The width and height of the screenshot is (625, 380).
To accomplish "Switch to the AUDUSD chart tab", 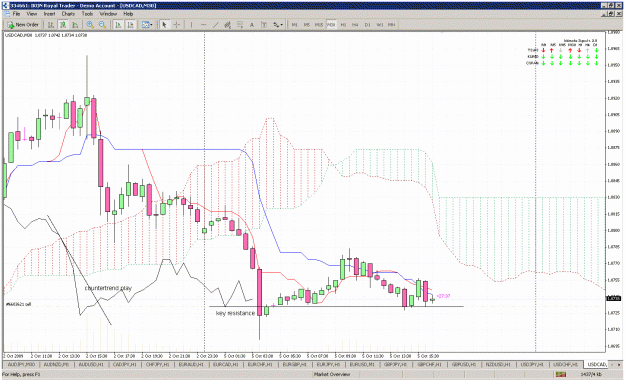I will [x=91, y=364].
